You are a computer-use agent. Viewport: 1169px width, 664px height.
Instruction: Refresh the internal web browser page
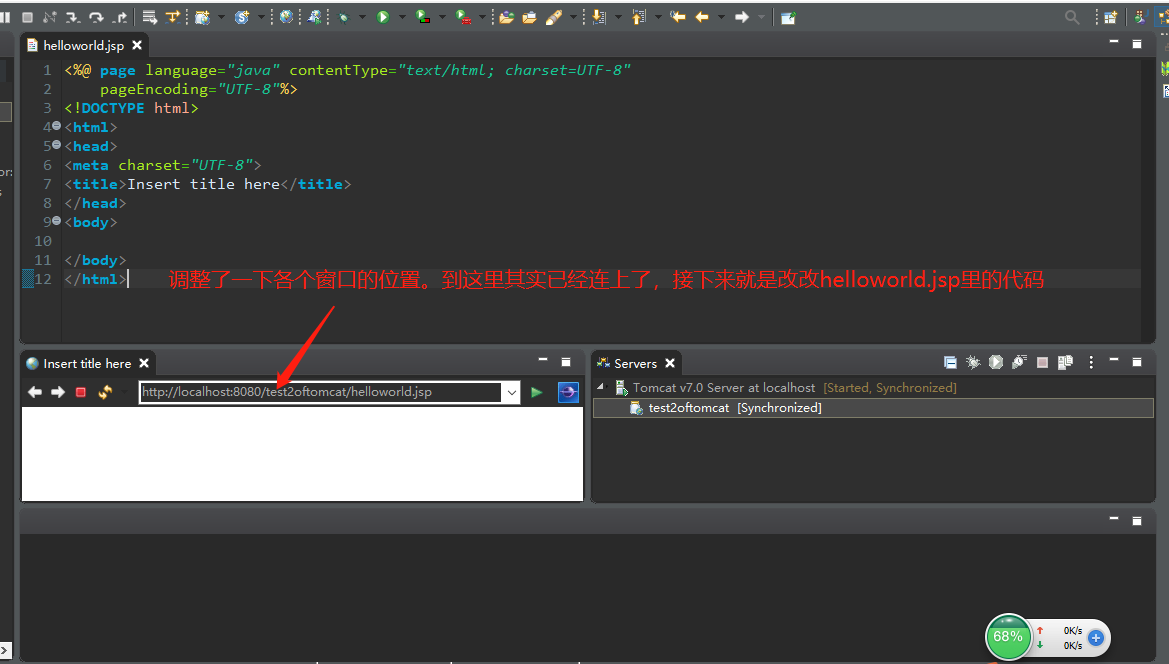104,392
